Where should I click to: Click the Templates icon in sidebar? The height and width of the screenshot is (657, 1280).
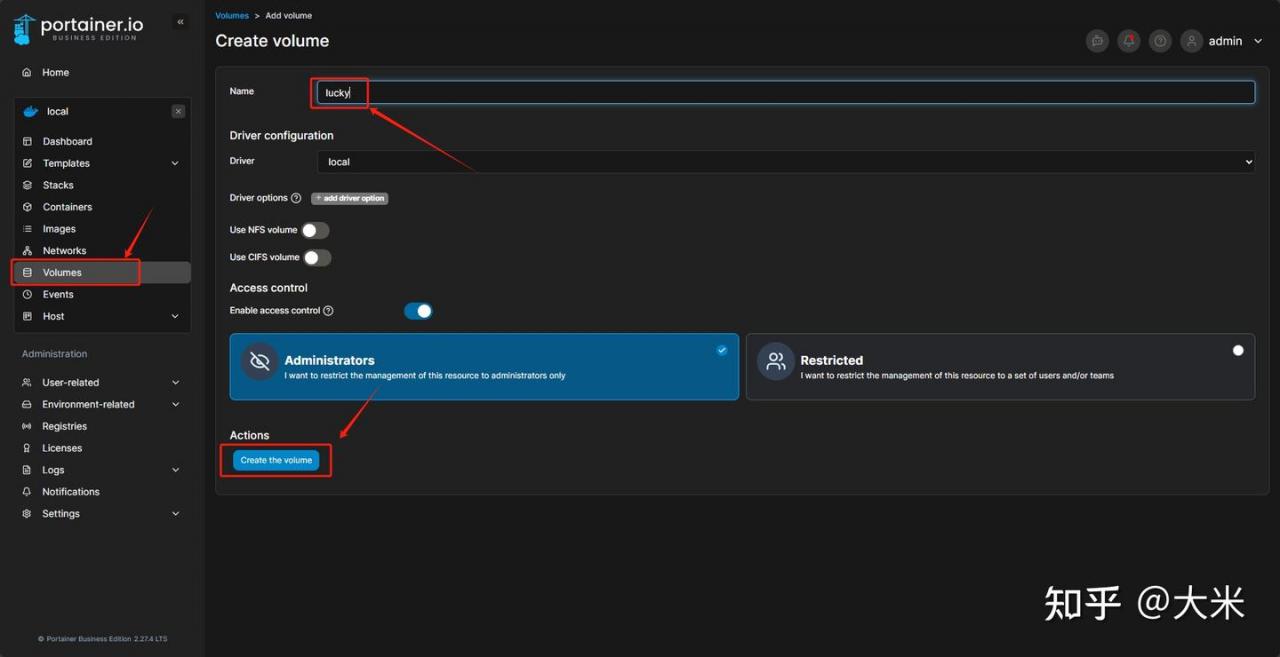point(28,164)
